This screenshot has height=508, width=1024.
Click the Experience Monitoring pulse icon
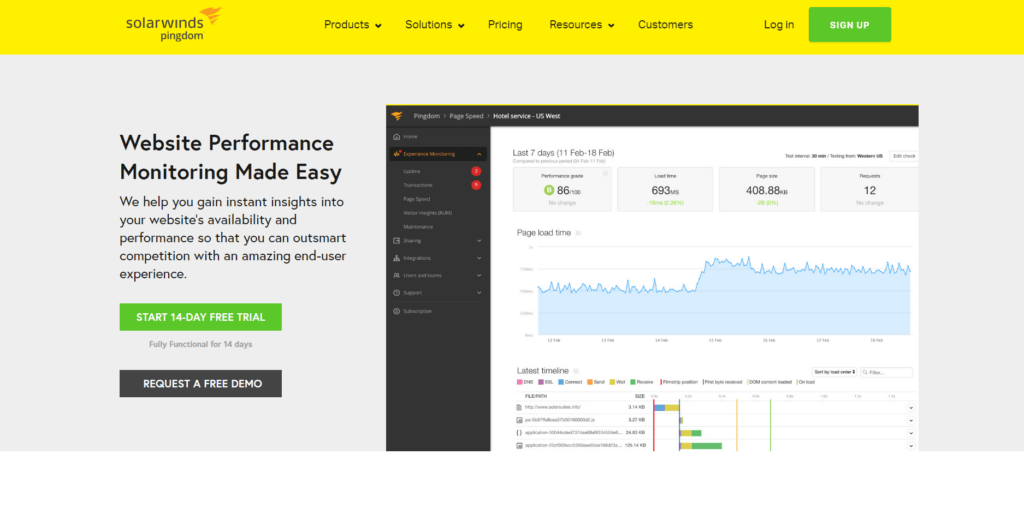pyautogui.click(x=396, y=154)
